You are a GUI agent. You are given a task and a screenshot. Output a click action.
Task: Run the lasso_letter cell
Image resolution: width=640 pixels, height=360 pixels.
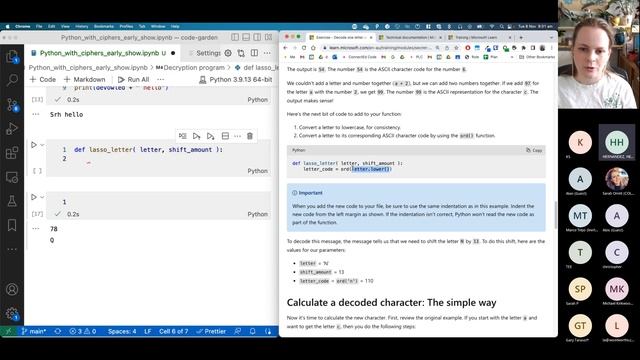click(34, 145)
